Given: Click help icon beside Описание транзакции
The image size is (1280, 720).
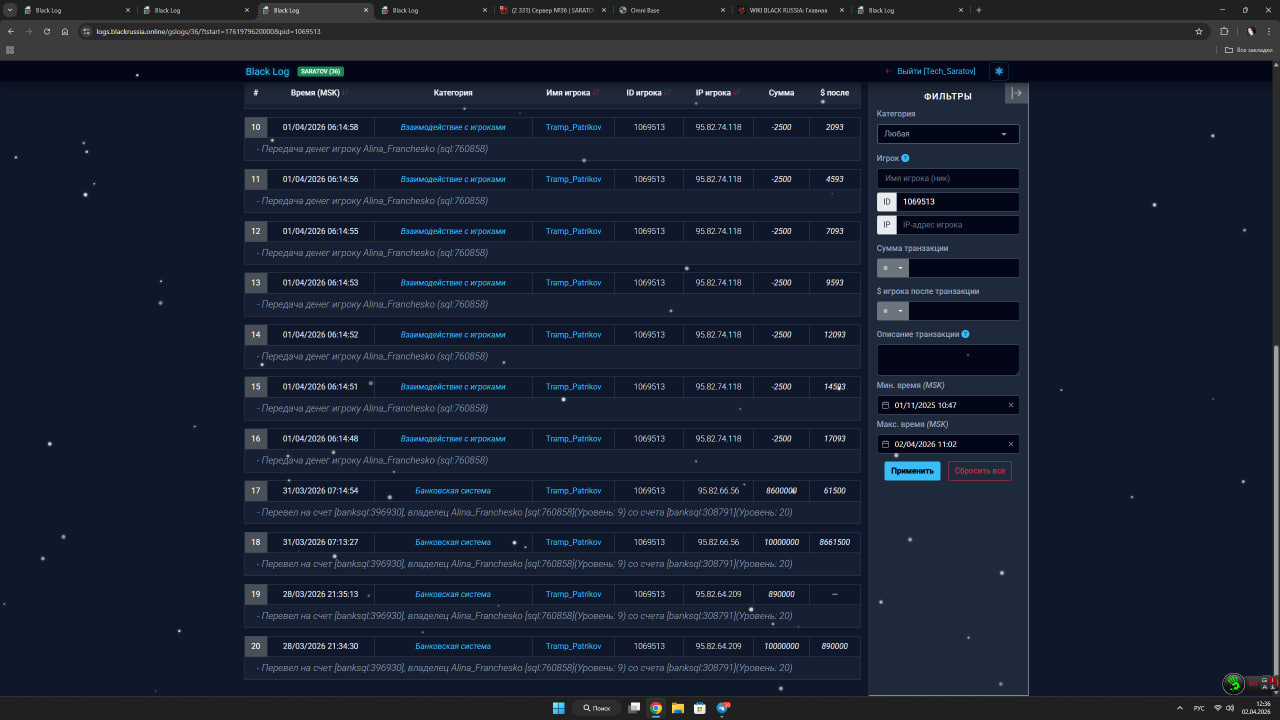Looking at the screenshot, I should 965,334.
